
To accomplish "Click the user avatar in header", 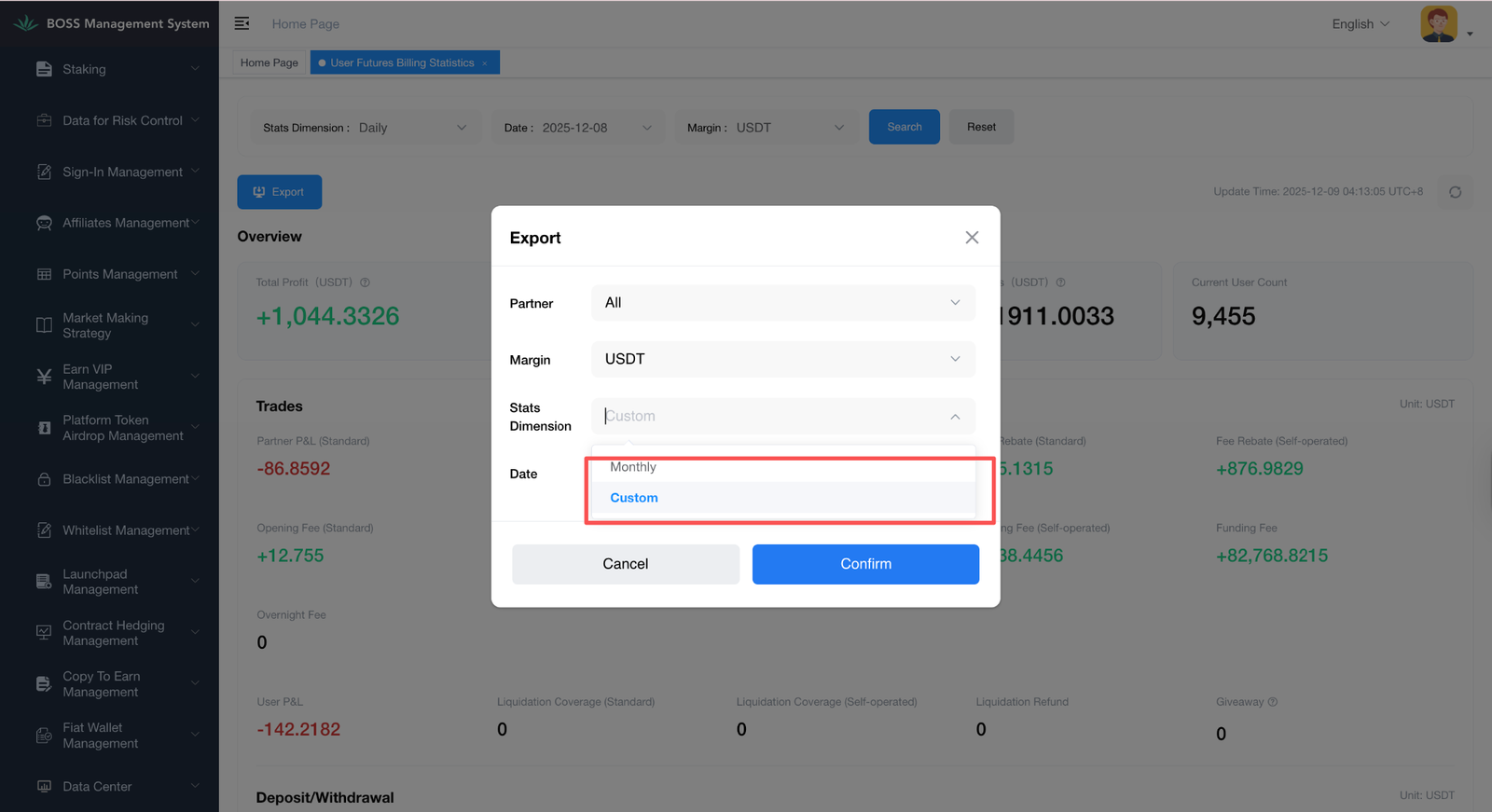I will (1438, 24).
